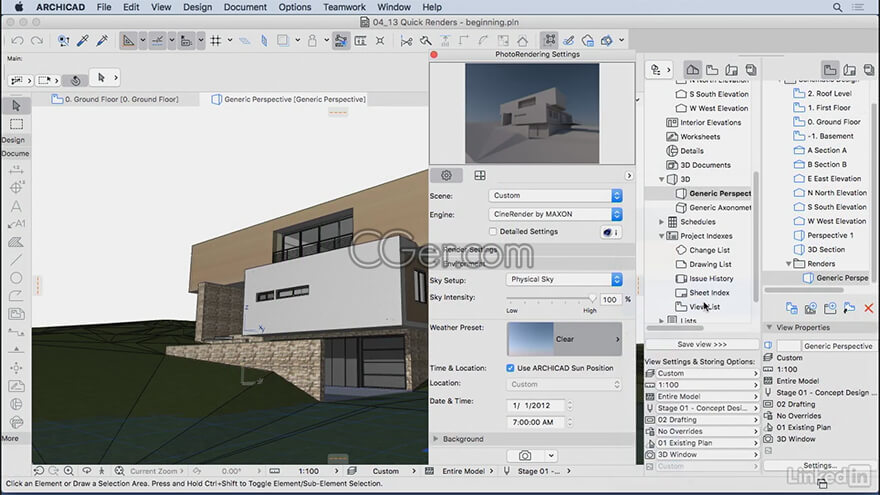This screenshot has height=495, width=880.
Task: Click the camera render button
Action: pos(525,455)
